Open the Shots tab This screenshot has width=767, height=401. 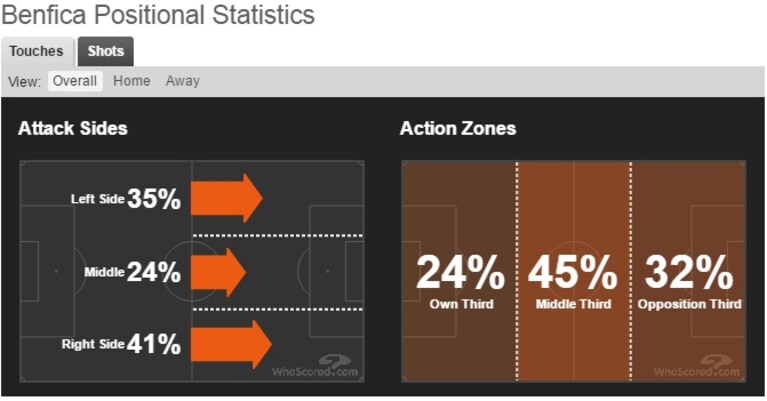(x=106, y=51)
